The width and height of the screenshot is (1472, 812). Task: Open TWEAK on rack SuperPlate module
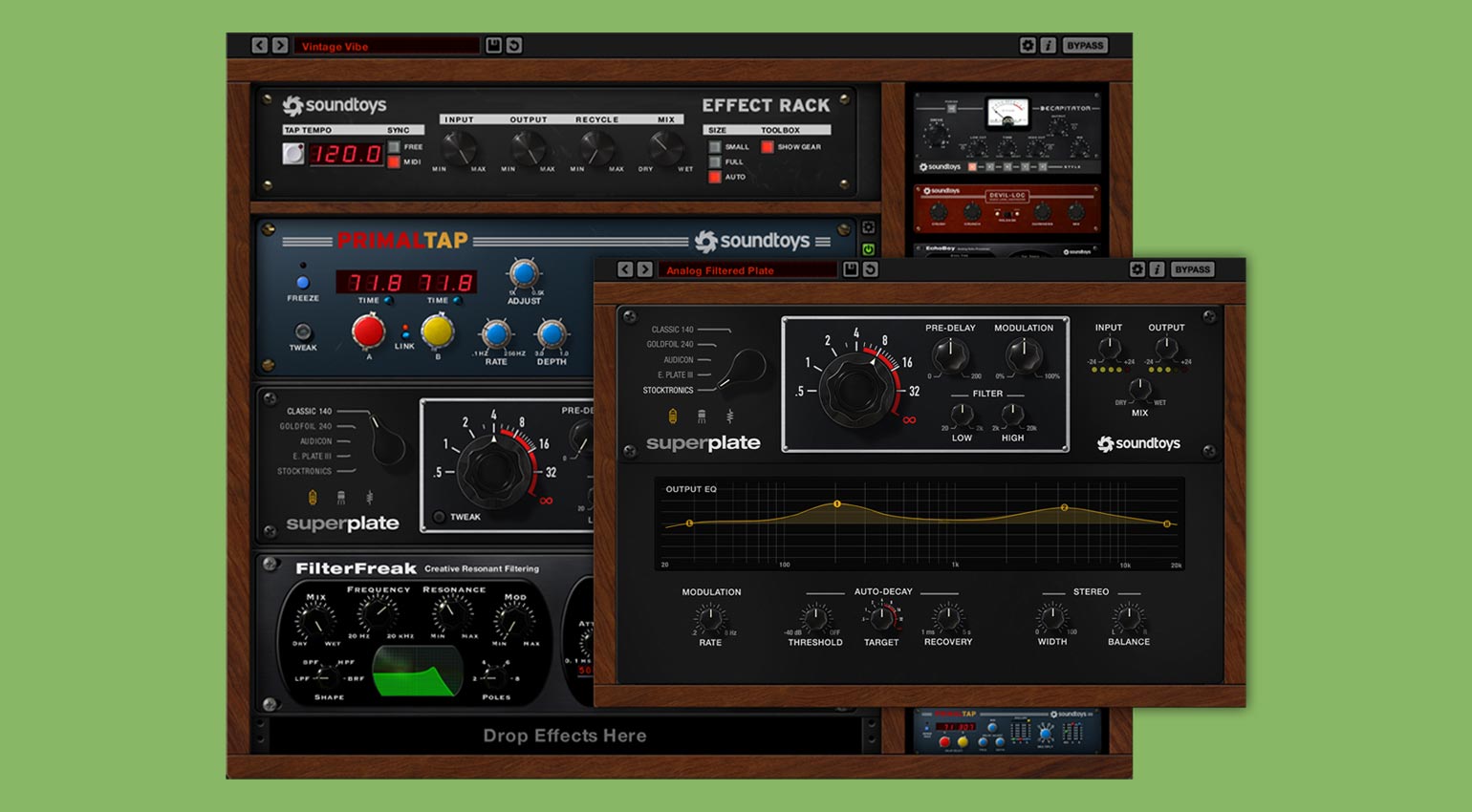click(440, 517)
